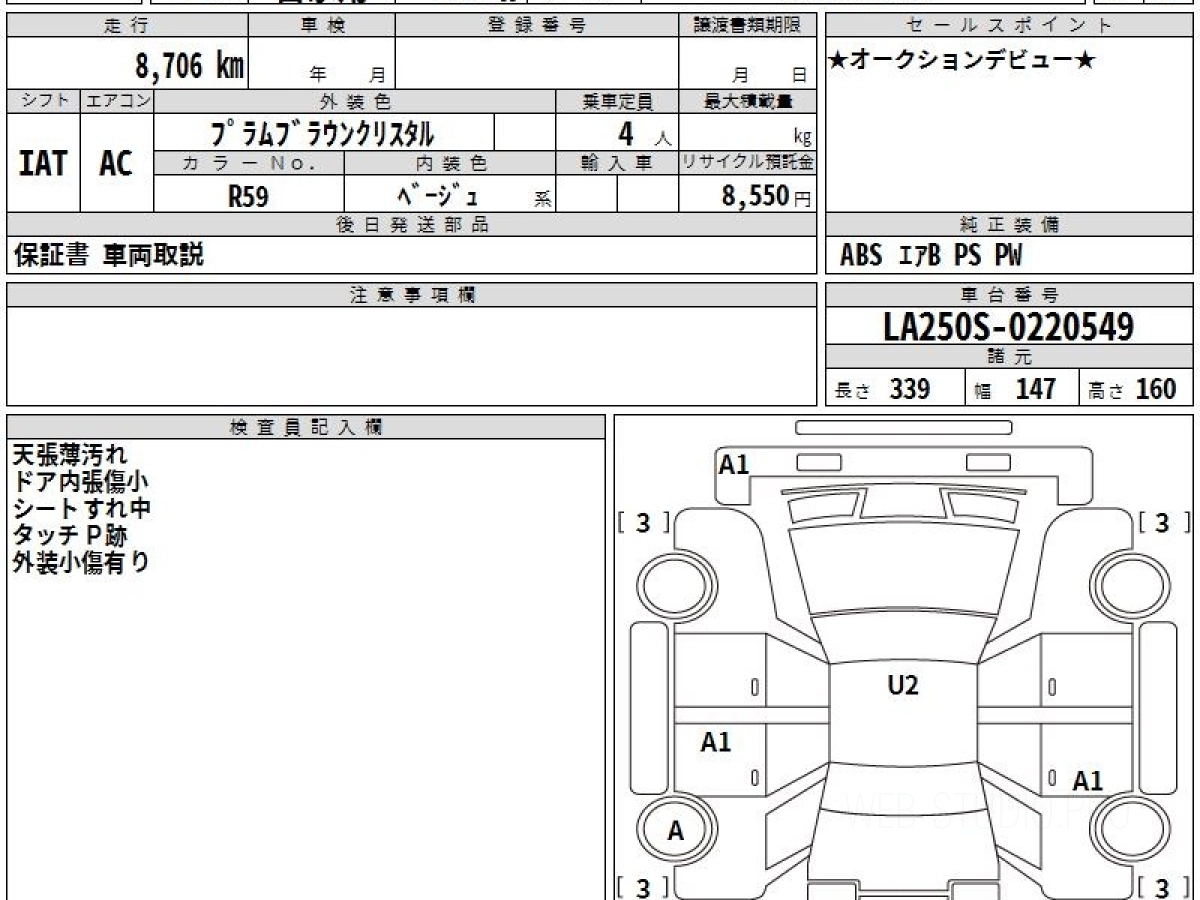Select interior color ベージュ

(437, 195)
